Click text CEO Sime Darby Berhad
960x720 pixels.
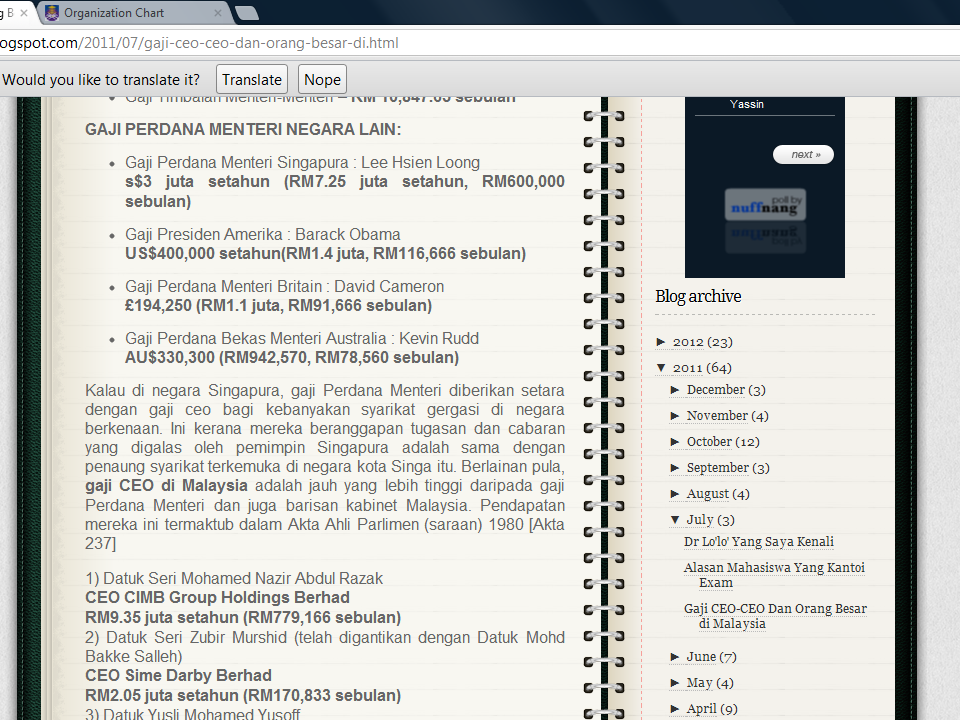click(x=178, y=675)
